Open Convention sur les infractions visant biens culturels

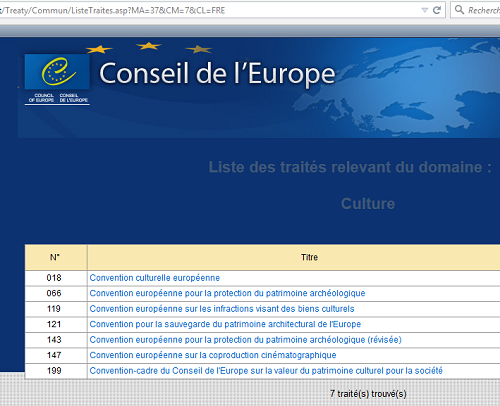pos(222,309)
